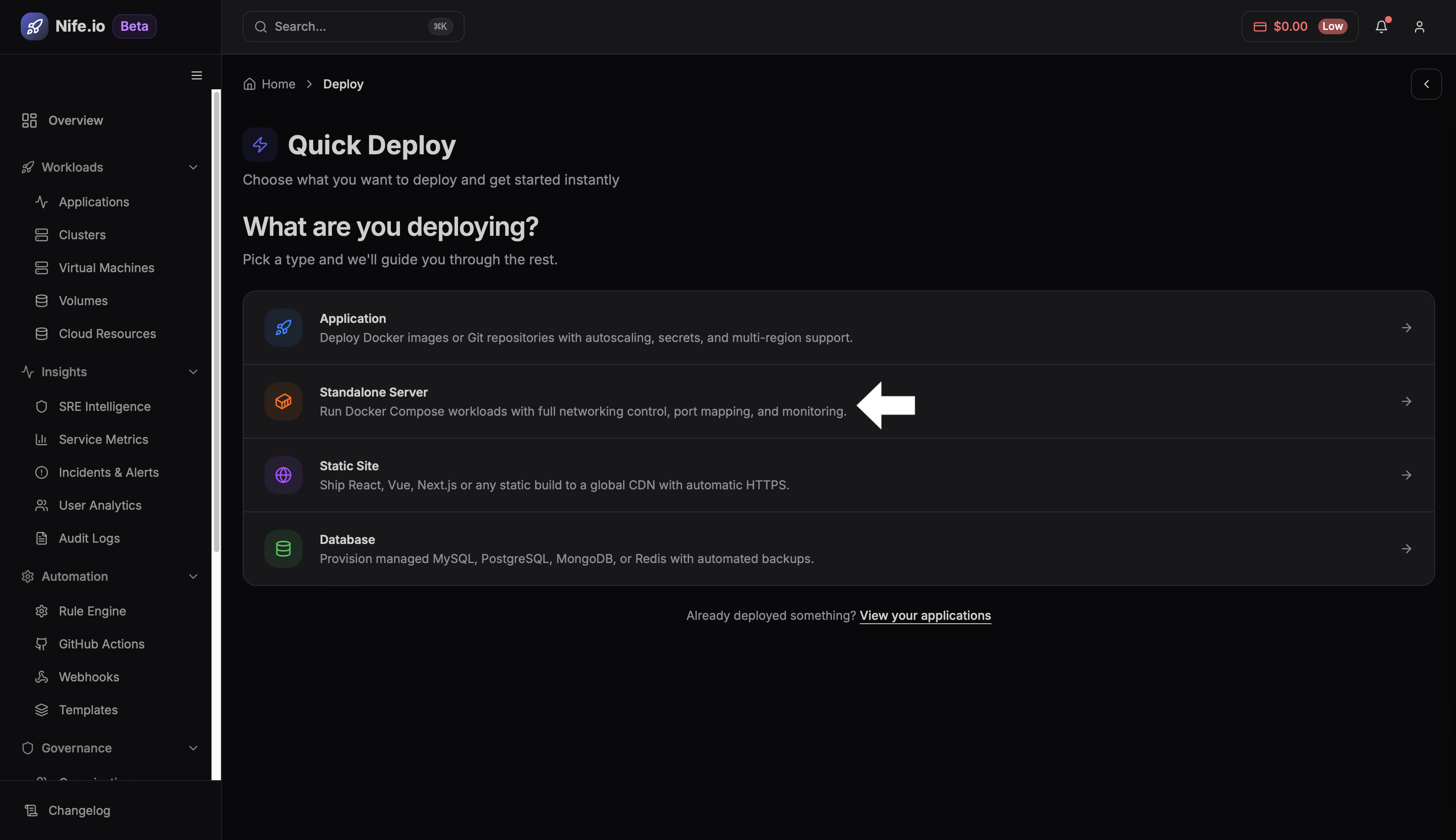Open the user account icon
The height and width of the screenshot is (840, 1456).
click(1419, 26)
